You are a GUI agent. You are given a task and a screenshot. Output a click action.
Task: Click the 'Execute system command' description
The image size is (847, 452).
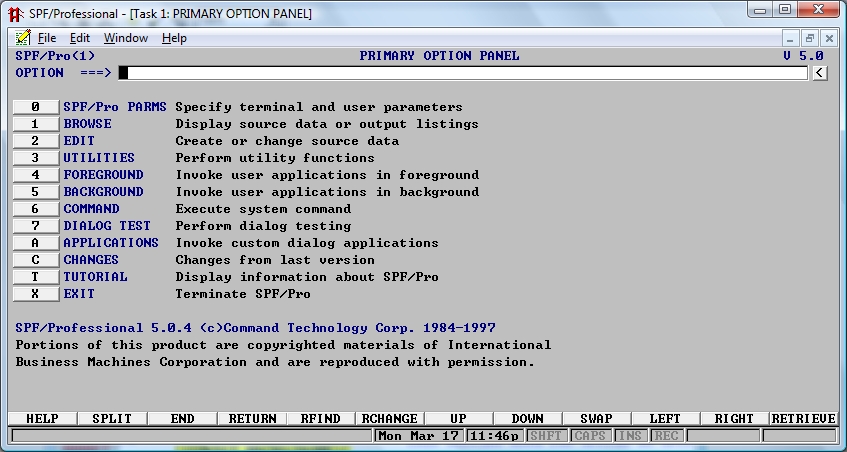pyautogui.click(x=263, y=209)
